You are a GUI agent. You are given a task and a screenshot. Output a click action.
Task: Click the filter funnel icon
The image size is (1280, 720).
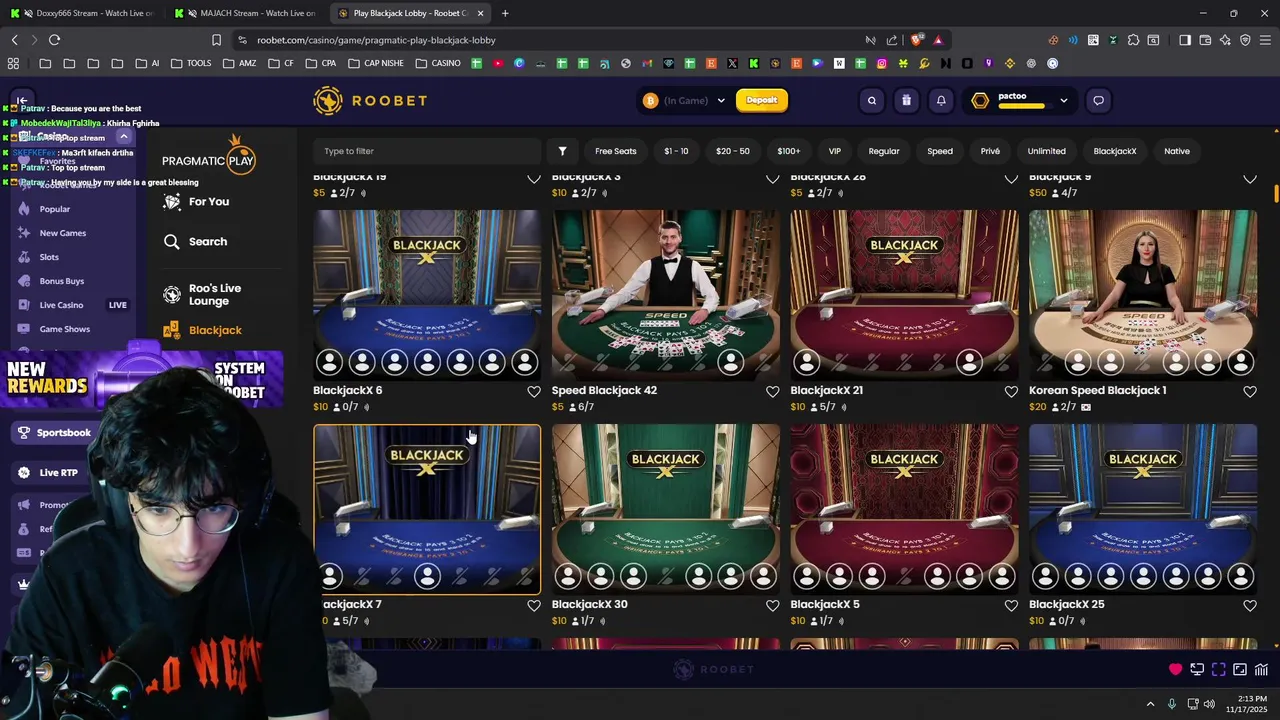[562, 151]
